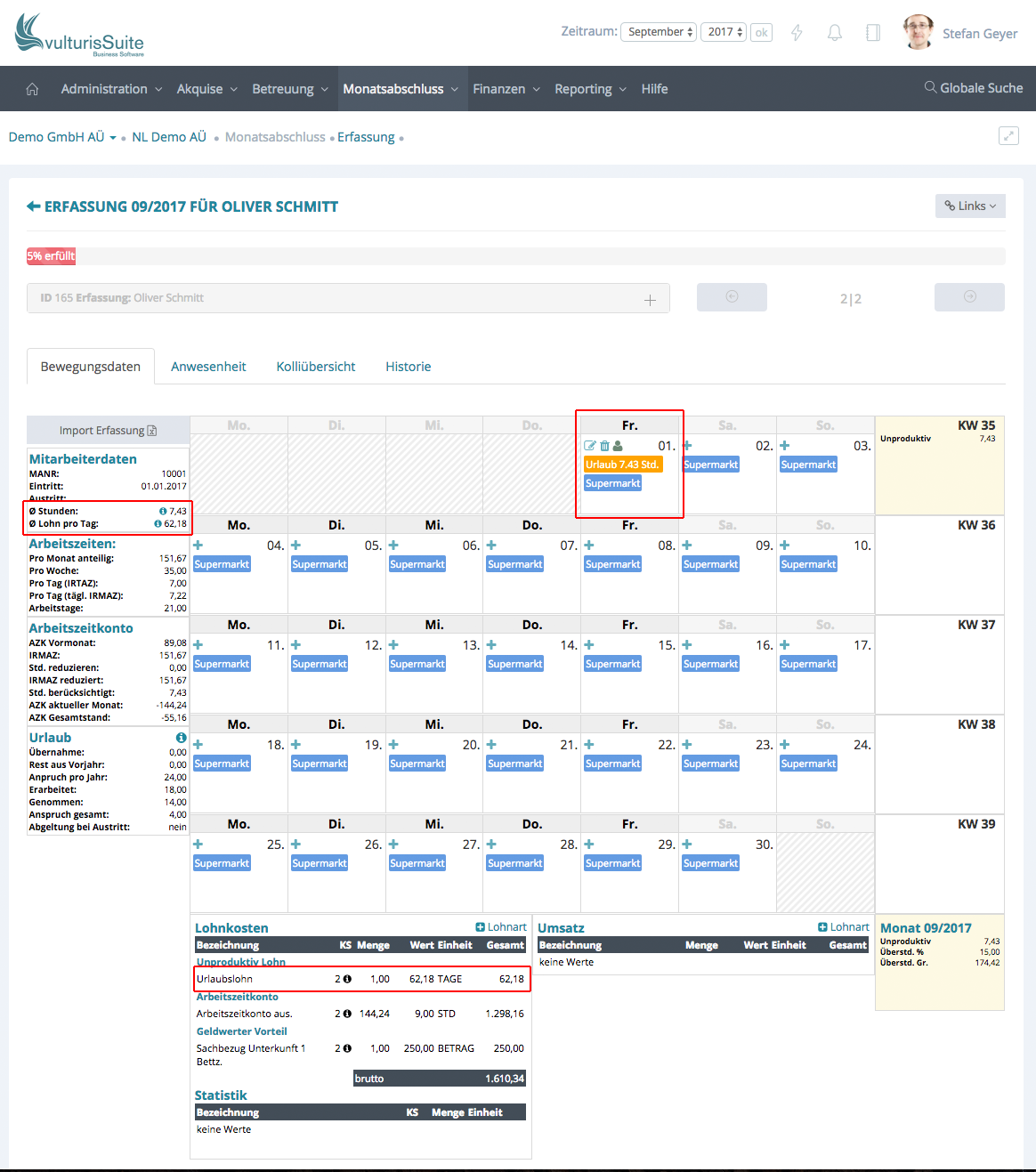This screenshot has height=1172, width=1036.
Task: Switch to the Anwesenheit tab
Action: (x=208, y=367)
